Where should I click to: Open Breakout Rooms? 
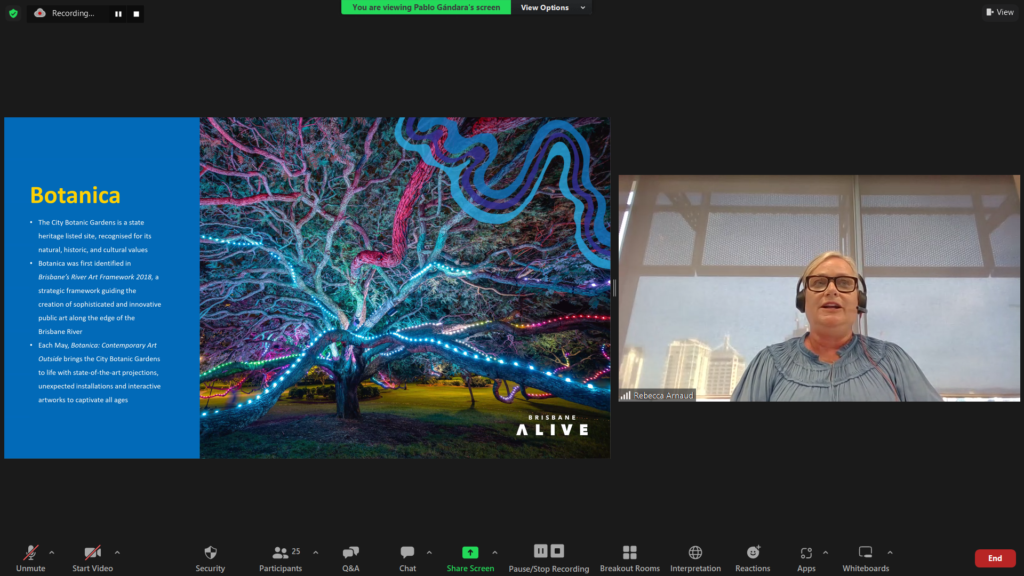click(x=630, y=553)
